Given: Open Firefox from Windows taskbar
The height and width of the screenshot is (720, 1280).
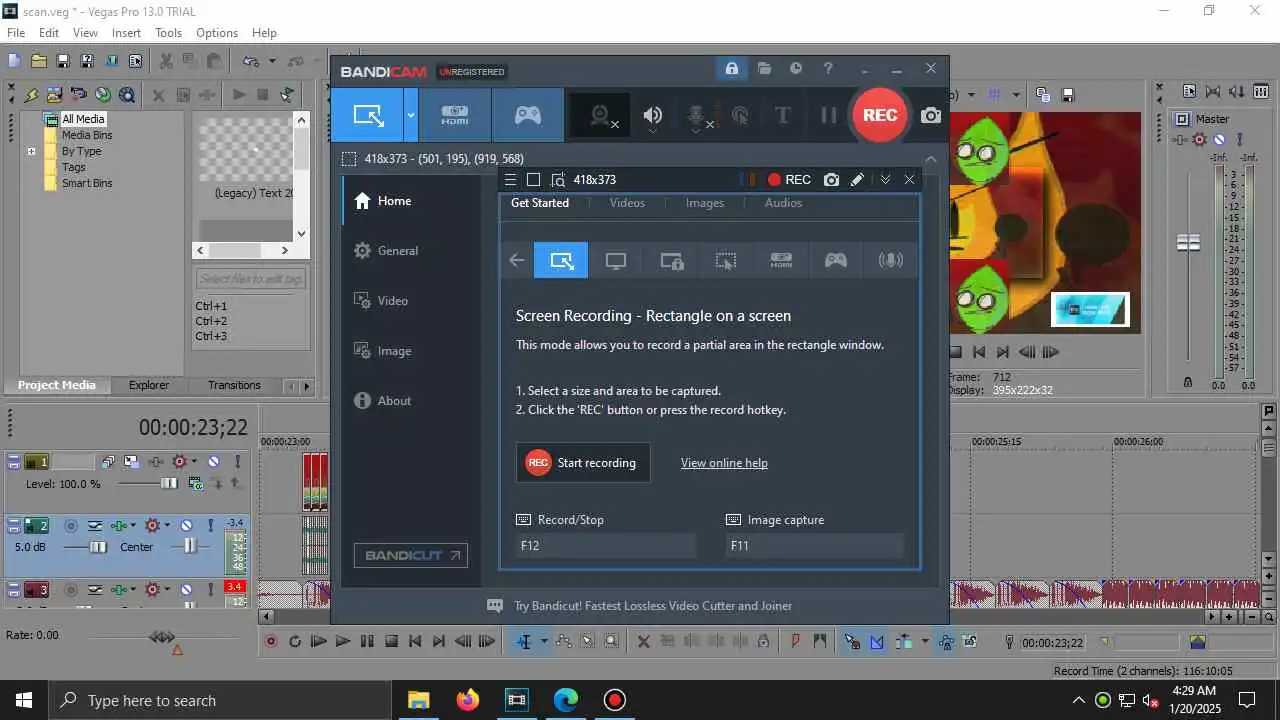Looking at the screenshot, I should coord(467,700).
